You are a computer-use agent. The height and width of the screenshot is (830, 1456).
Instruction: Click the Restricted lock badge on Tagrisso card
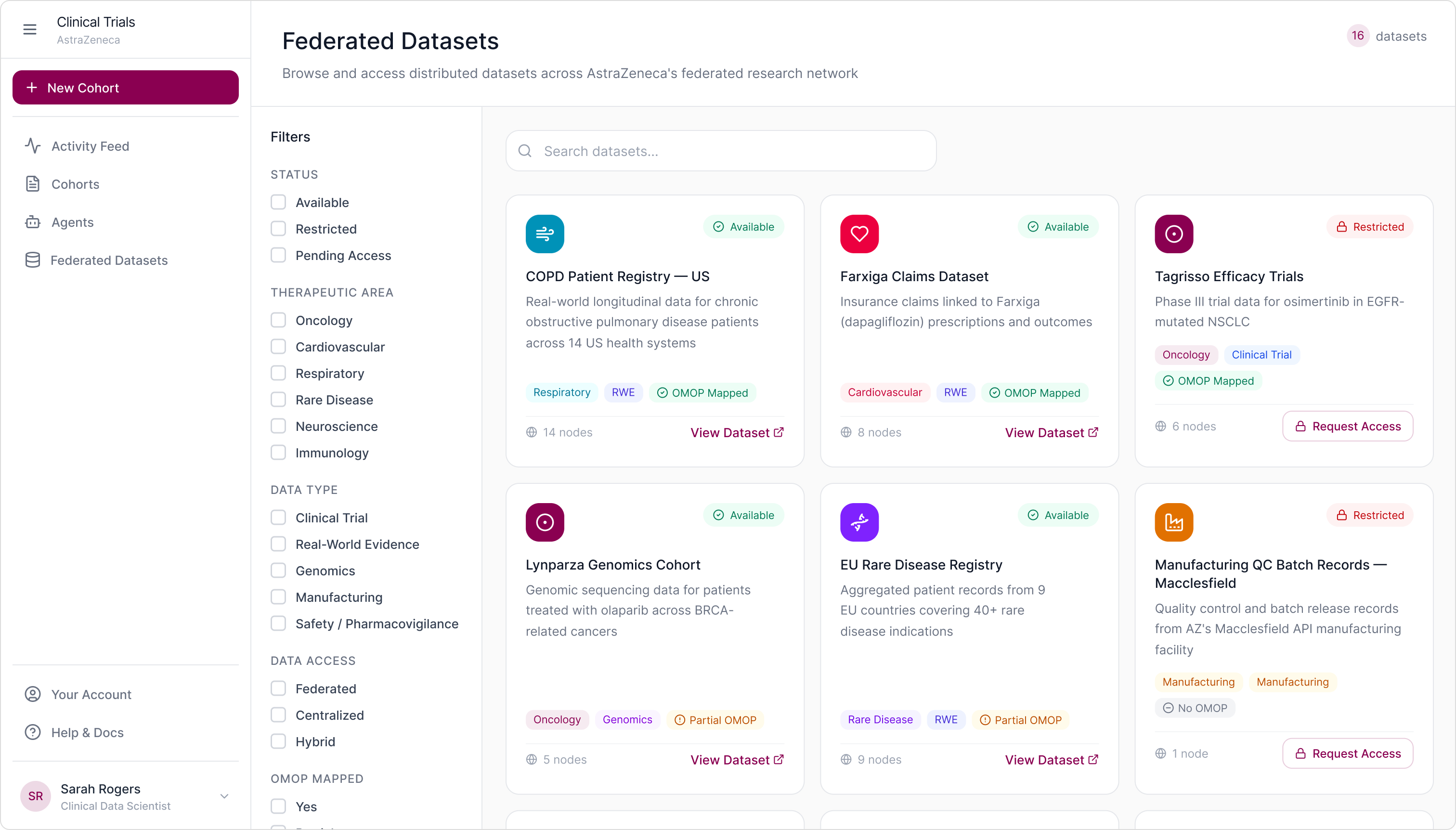[x=1369, y=227]
